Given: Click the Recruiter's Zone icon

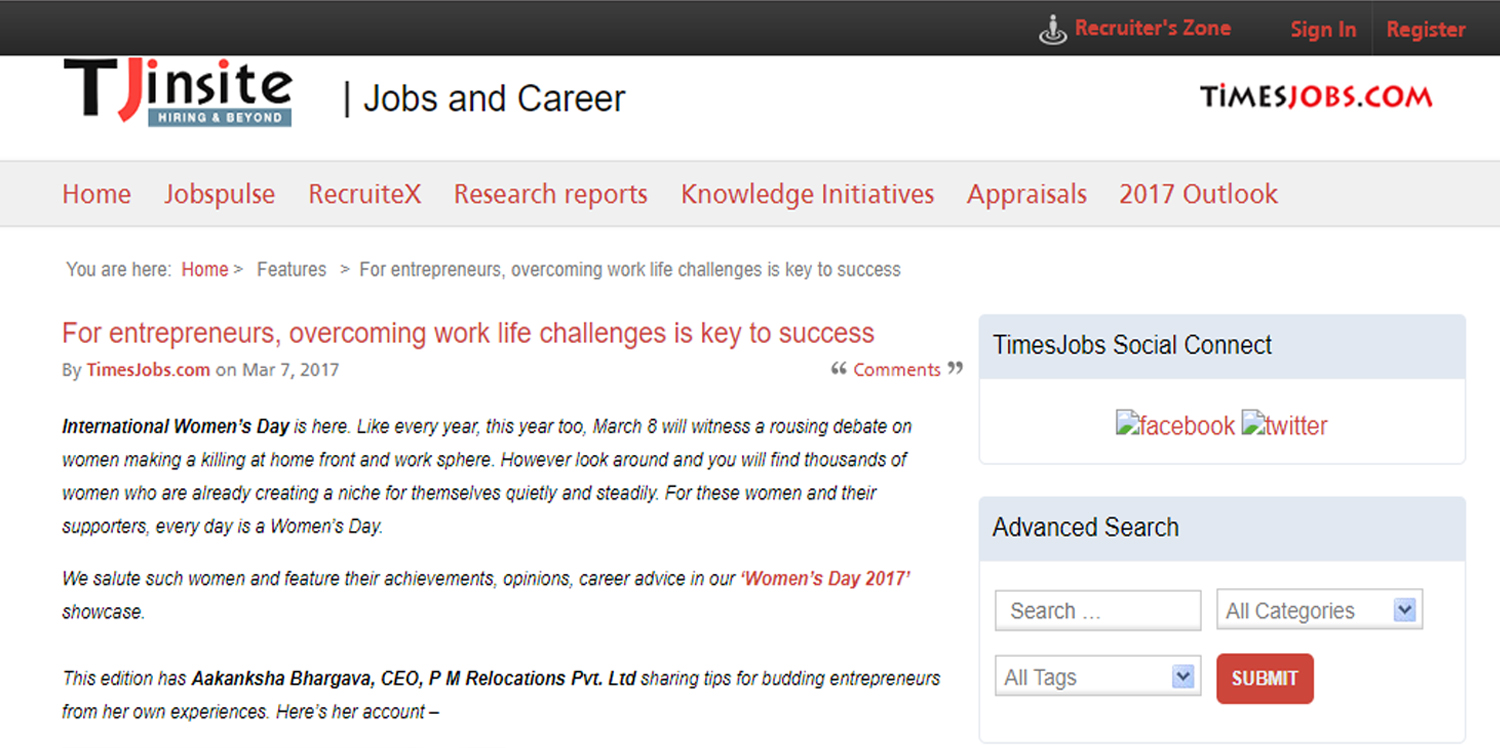Looking at the screenshot, I should (1053, 30).
